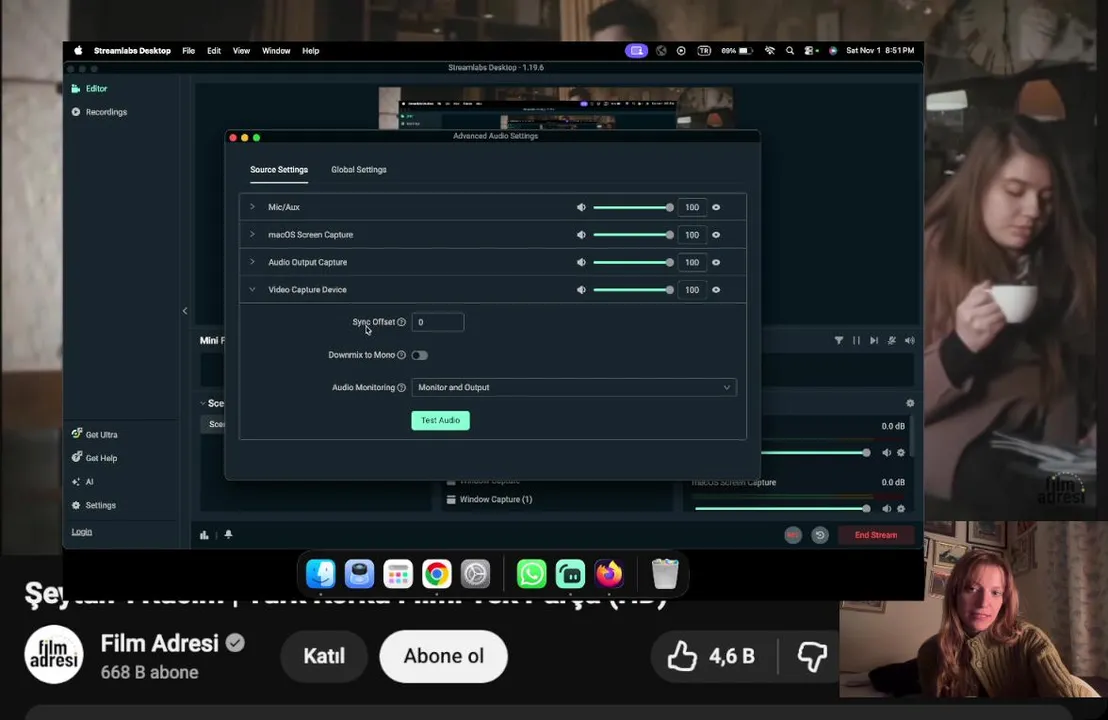
Task: Mute the Video Capture Device speaker icon
Action: tap(581, 290)
